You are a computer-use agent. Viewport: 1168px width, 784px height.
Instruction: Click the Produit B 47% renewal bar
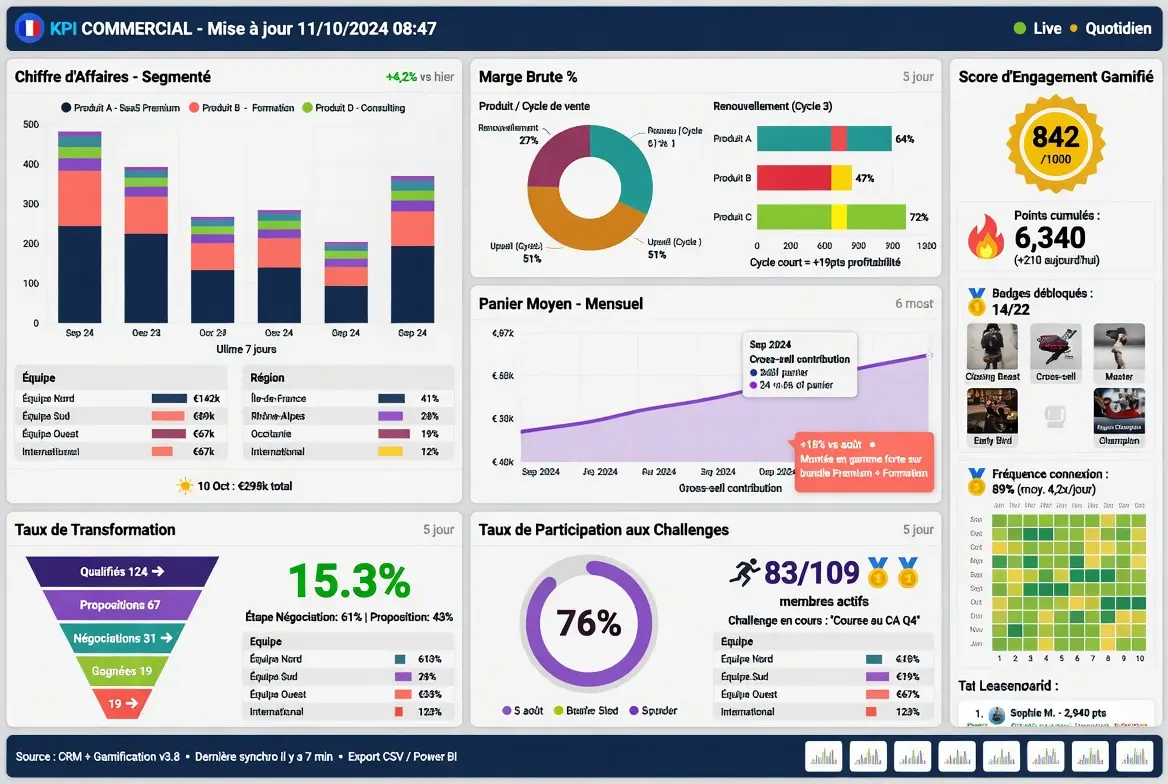tap(804, 177)
